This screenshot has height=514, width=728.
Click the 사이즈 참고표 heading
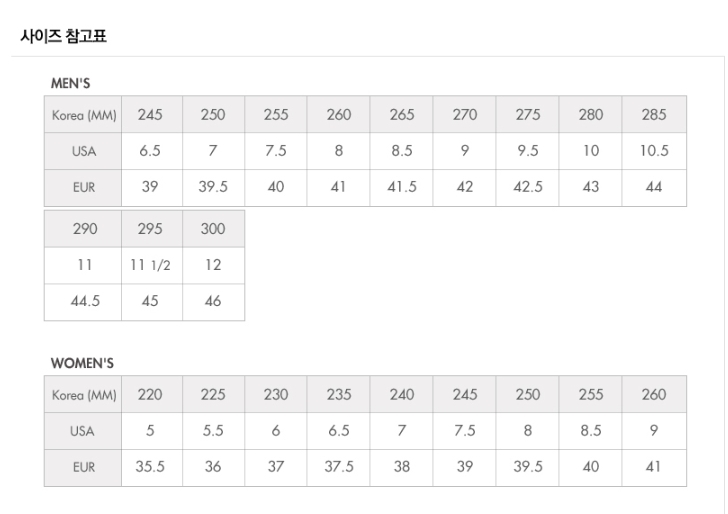click(x=64, y=37)
